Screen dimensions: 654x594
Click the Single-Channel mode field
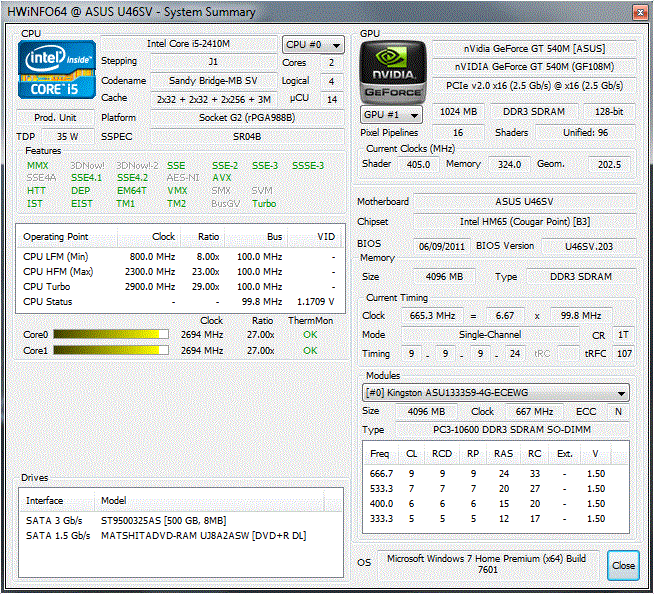490,335
